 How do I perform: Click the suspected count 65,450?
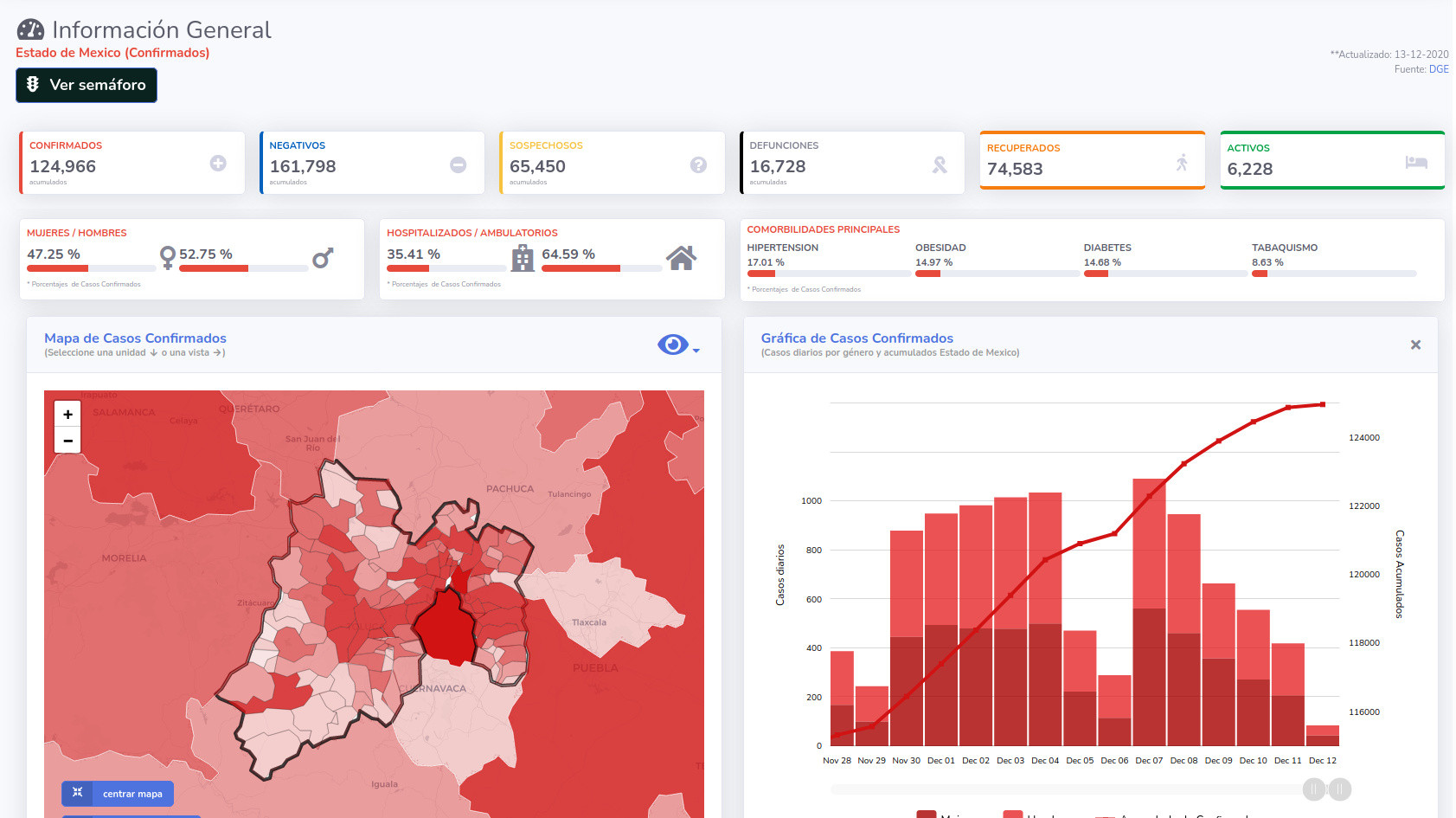[537, 166]
